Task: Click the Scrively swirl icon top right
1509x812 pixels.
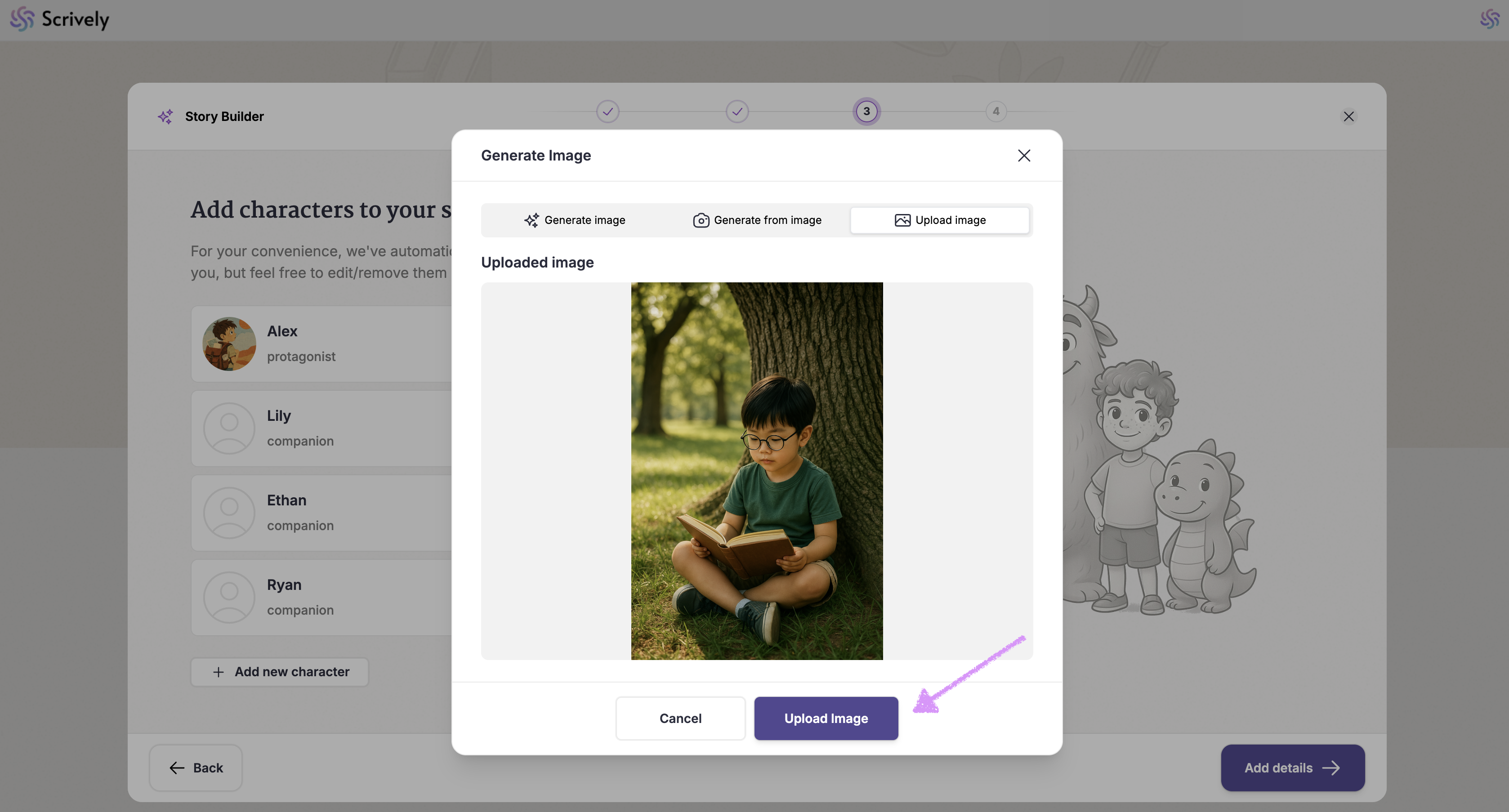Action: (x=1489, y=19)
